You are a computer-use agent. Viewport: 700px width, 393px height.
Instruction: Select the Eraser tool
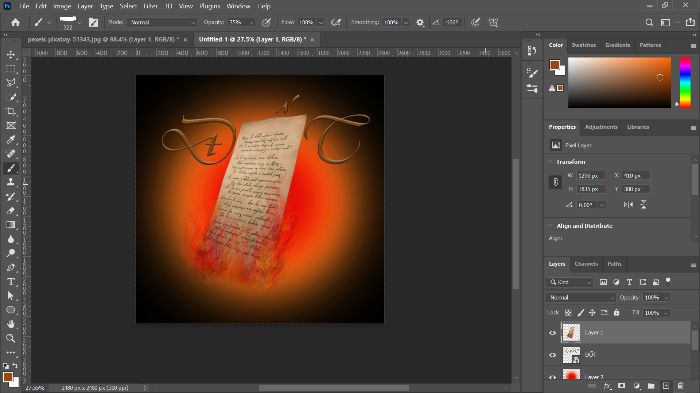tap(11, 211)
